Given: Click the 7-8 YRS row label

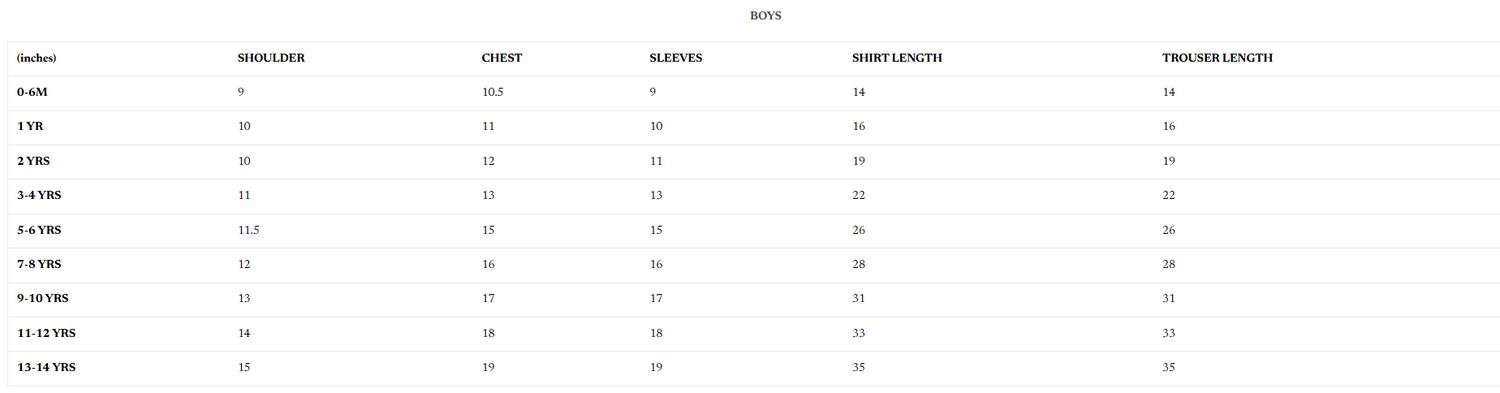Looking at the screenshot, I should [x=39, y=264].
